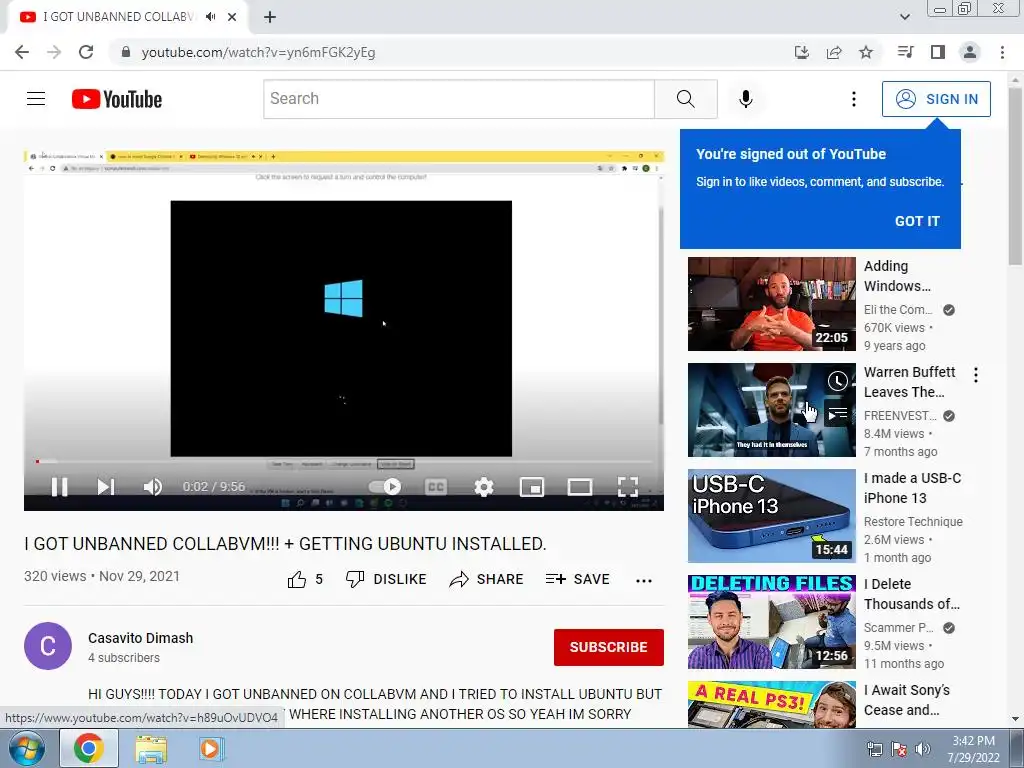Open the YouTube hamburger guide menu
The height and width of the screenshot is (768, 1024).
point(36,99)
